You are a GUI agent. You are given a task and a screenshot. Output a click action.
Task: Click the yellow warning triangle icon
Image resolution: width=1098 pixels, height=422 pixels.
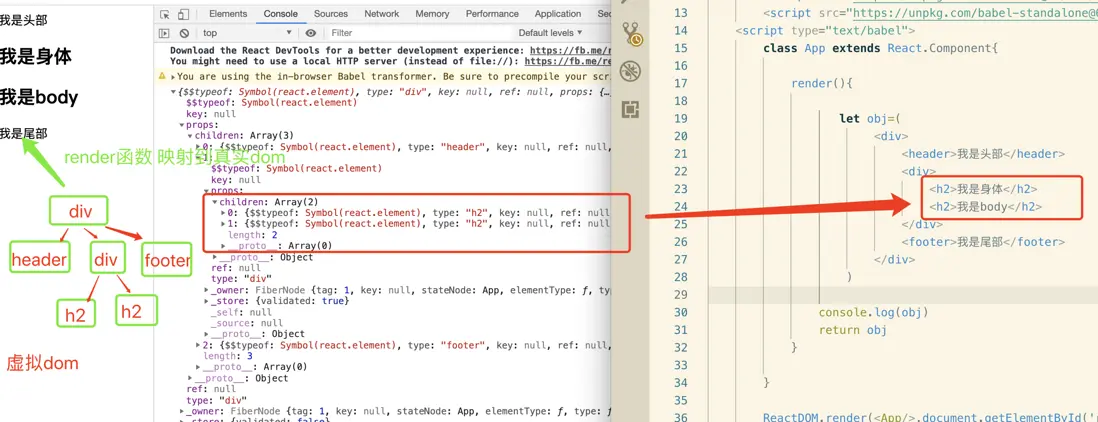(x=162, y=76)
